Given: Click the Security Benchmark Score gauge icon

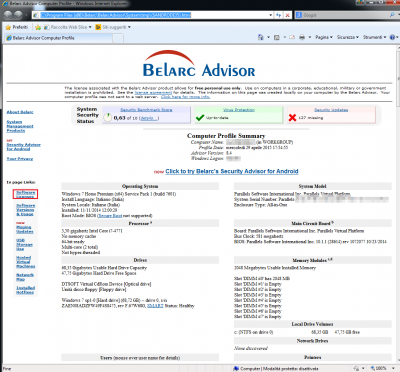Looking at the screenshot, I should 108,117.
